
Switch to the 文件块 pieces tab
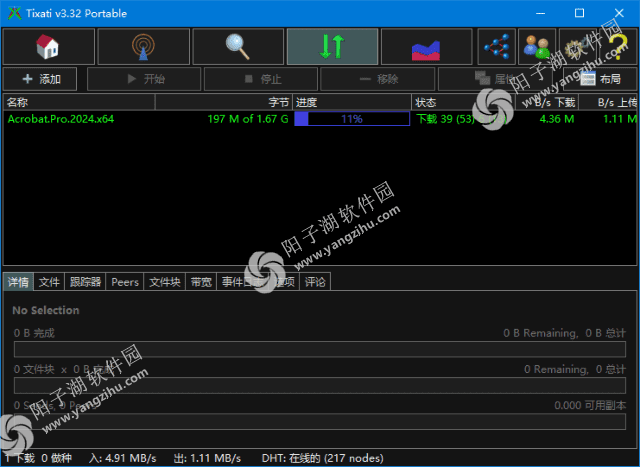[164, 282]
